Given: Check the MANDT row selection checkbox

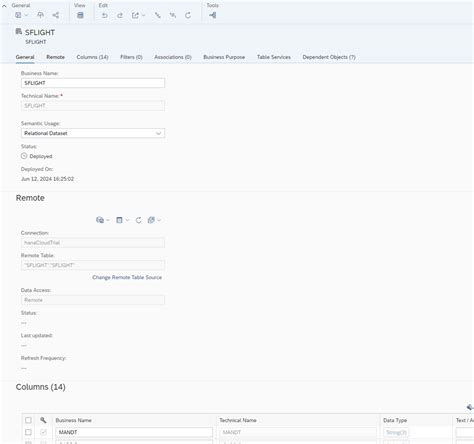Looking at the screenshot, I should click(x=28, y=432).
